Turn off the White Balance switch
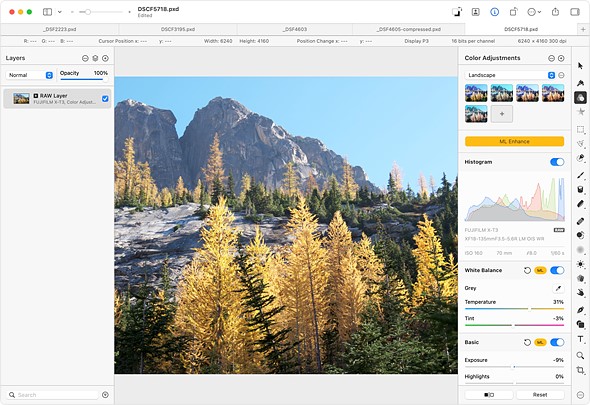590x405 pixels. coord(557,270)
